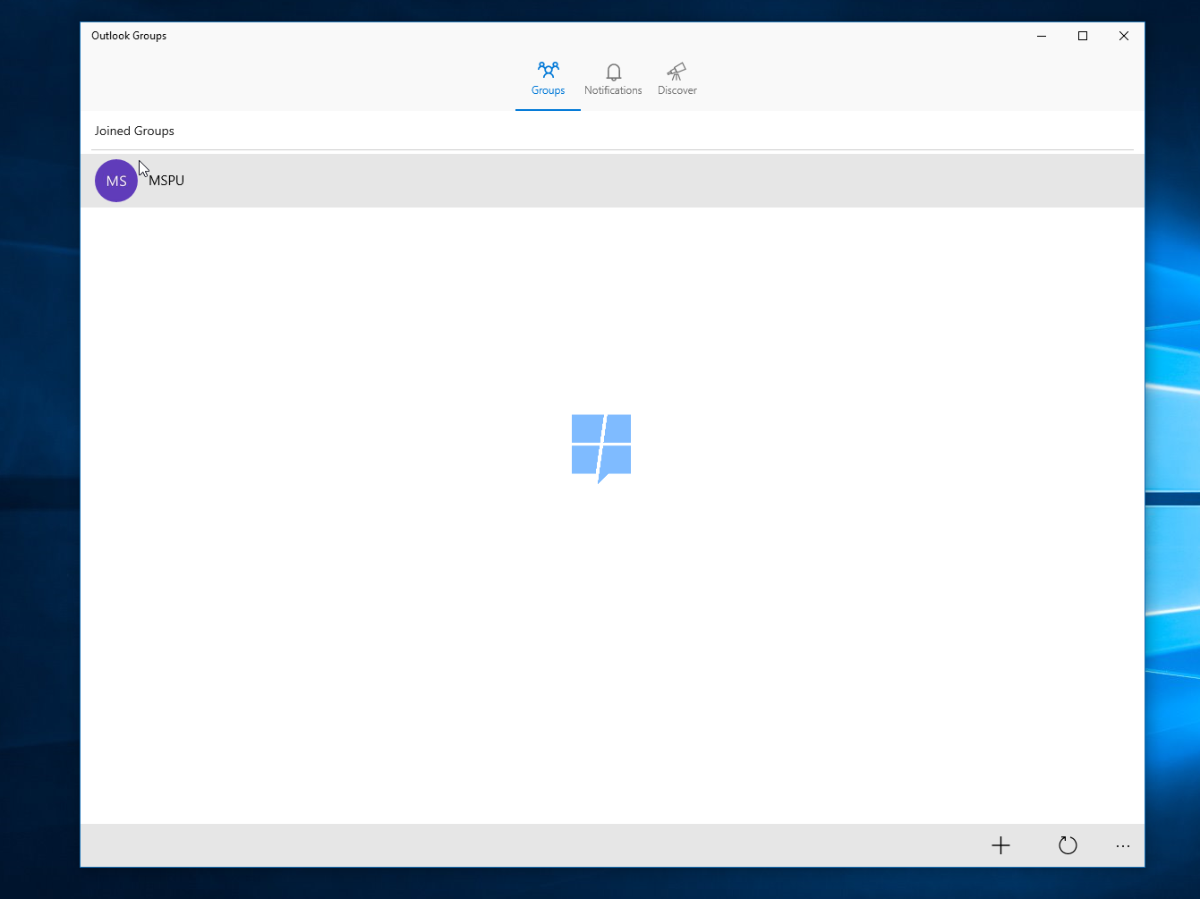Open the more options ellipsis menu
Screen dimensions: 1200x899
pos(1123,846)
